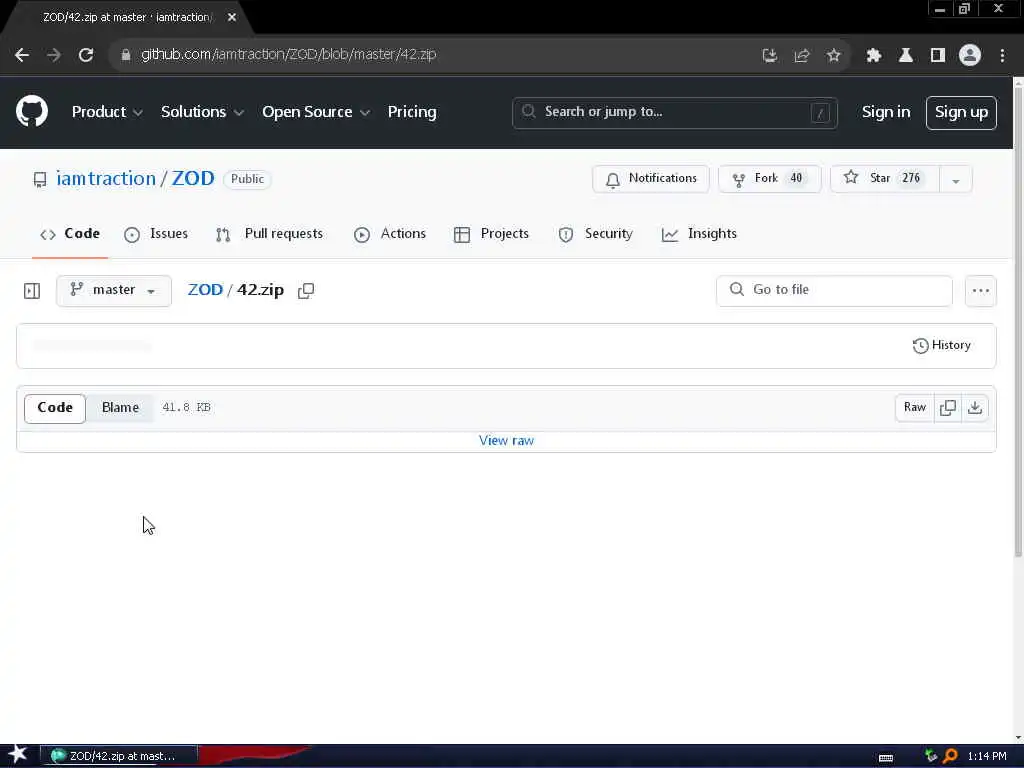This screenshot has height=768, width=1024.
Task: Focus the Search or jump to field
Action: click(x=675, y=112)
